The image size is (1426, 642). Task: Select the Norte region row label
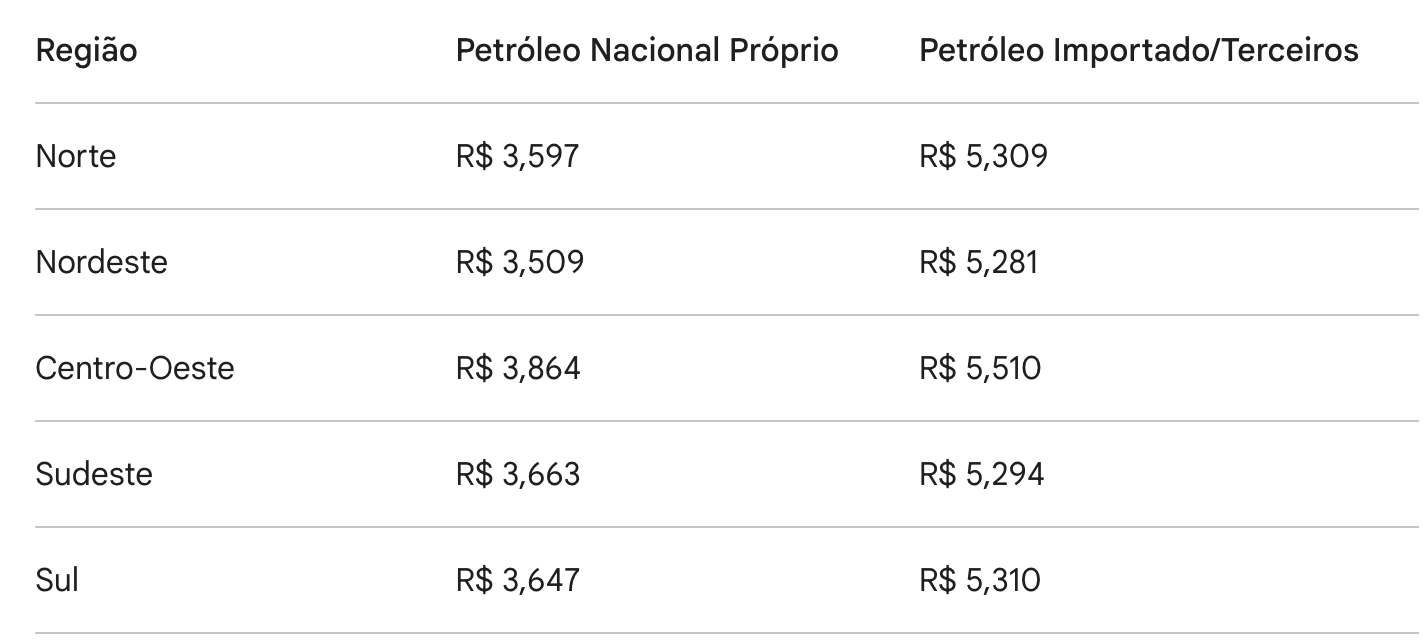[76, 156]
